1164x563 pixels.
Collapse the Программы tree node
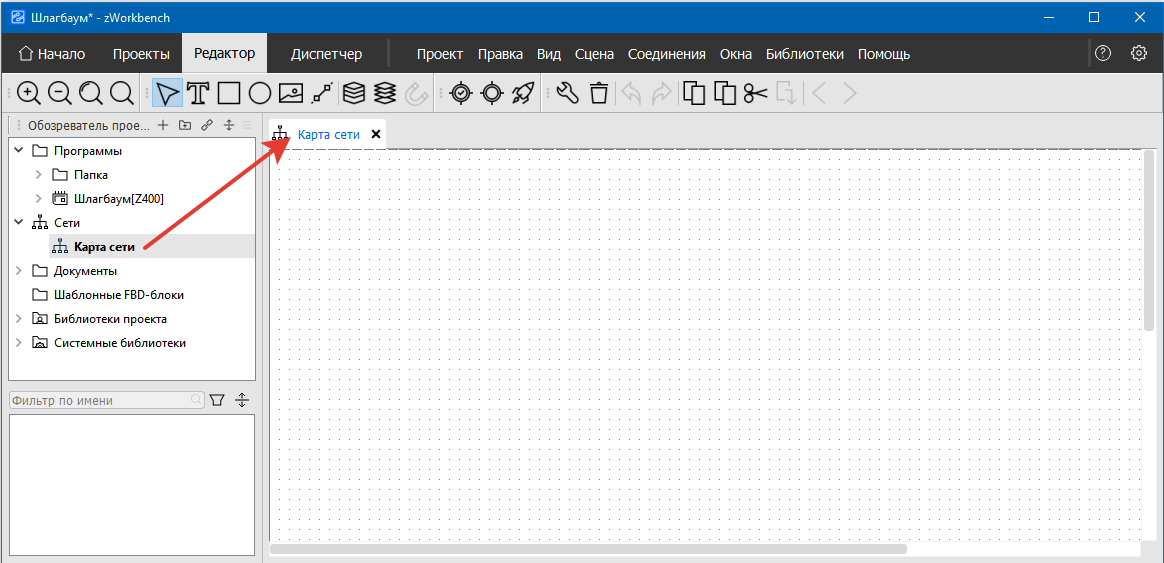[x=18, y=151]
